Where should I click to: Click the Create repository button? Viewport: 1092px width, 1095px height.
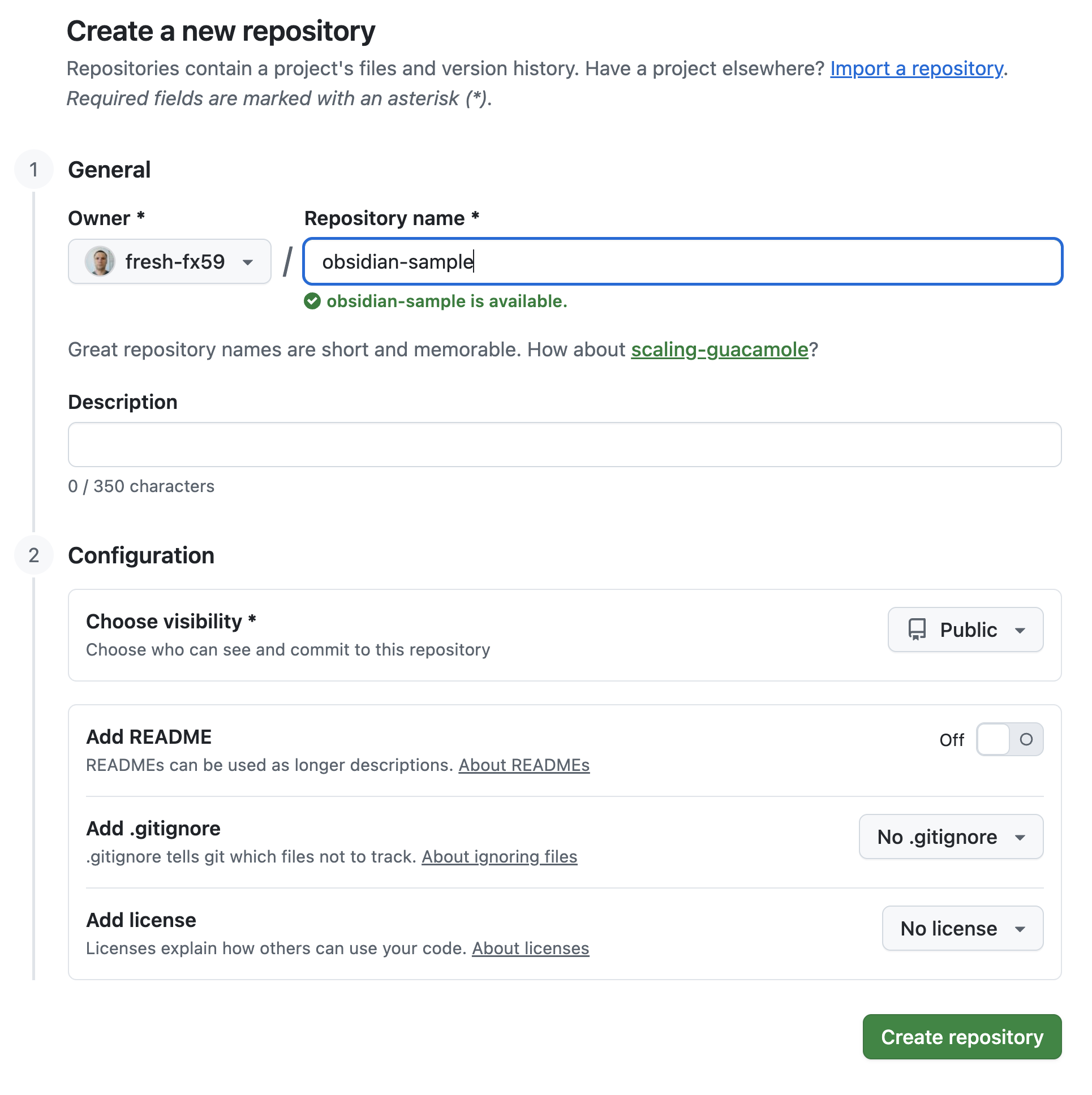[x=962, y=1037]
